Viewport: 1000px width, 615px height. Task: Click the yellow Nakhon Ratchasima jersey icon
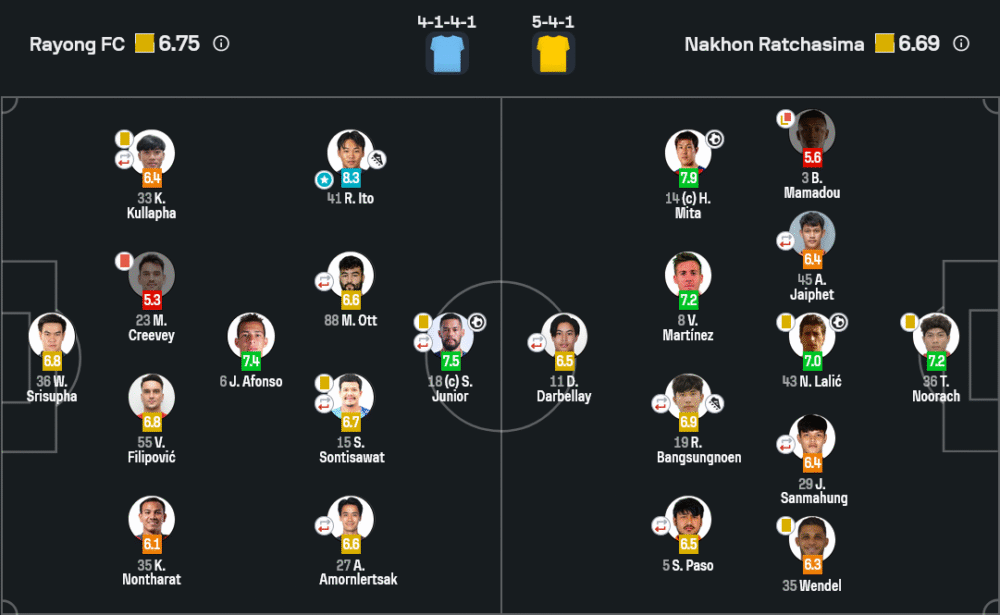click(x=553, y=52)
